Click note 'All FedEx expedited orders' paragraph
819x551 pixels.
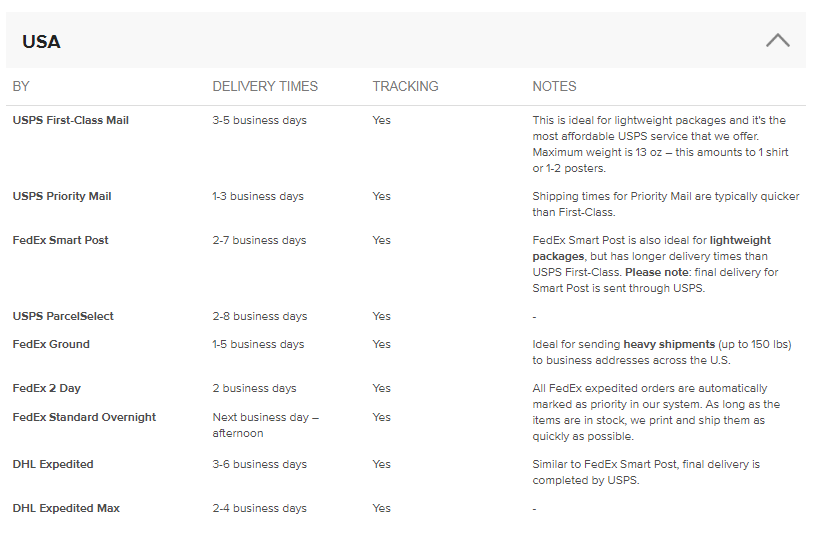656,412
